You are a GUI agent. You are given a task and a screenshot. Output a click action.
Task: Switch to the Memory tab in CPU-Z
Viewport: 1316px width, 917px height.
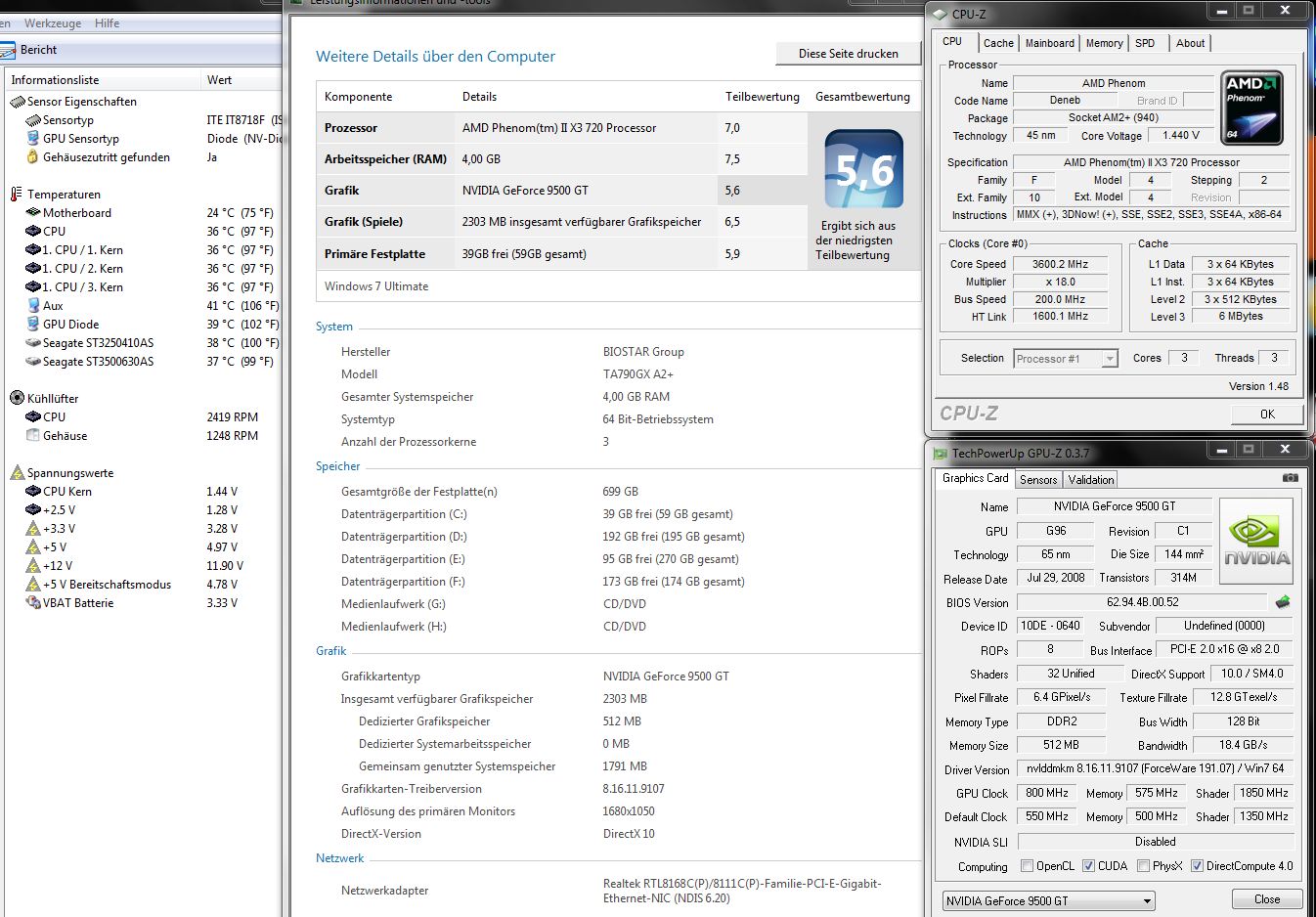pyautogui.click(x=1104, y=43)
